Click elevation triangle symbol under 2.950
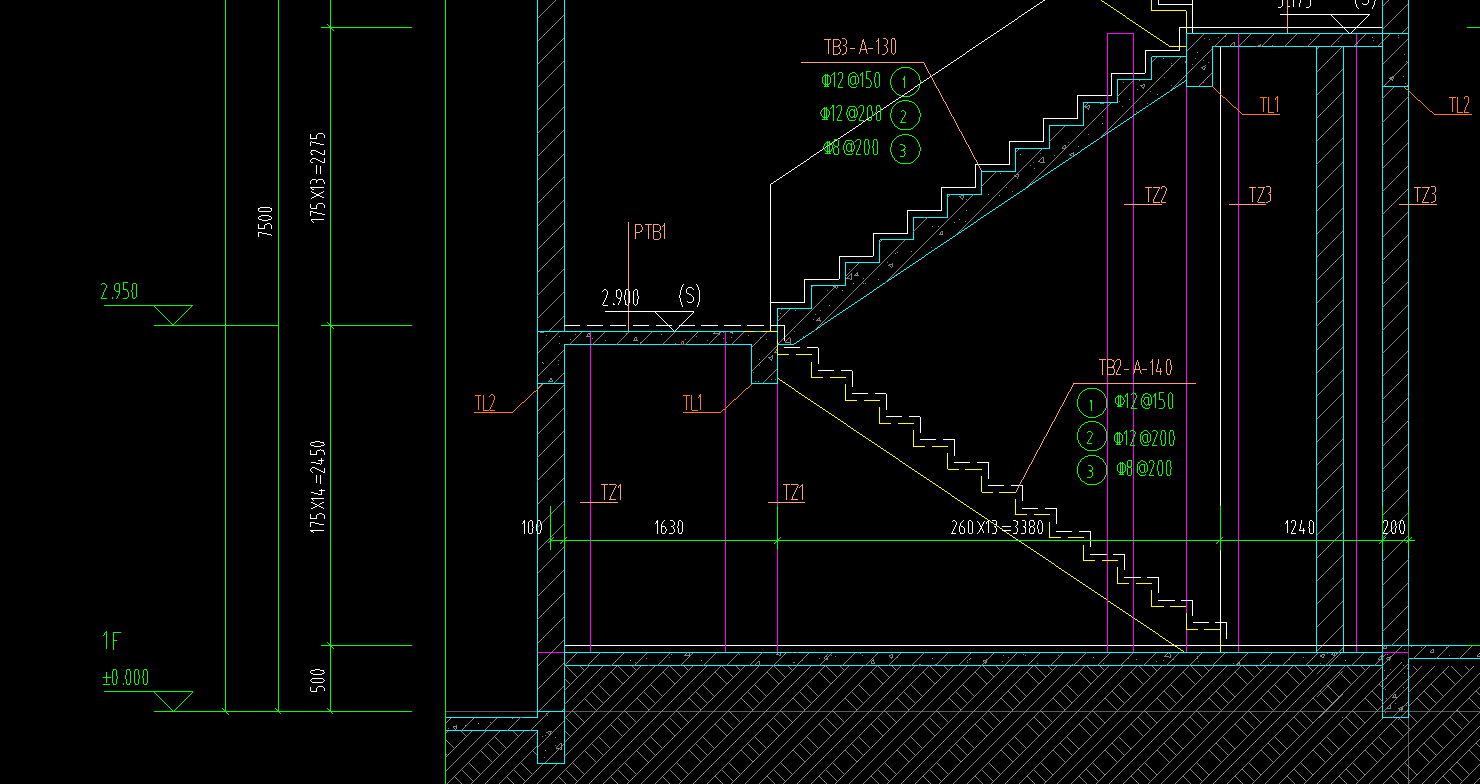This screenshot has height=784, width=1480. 171,315
